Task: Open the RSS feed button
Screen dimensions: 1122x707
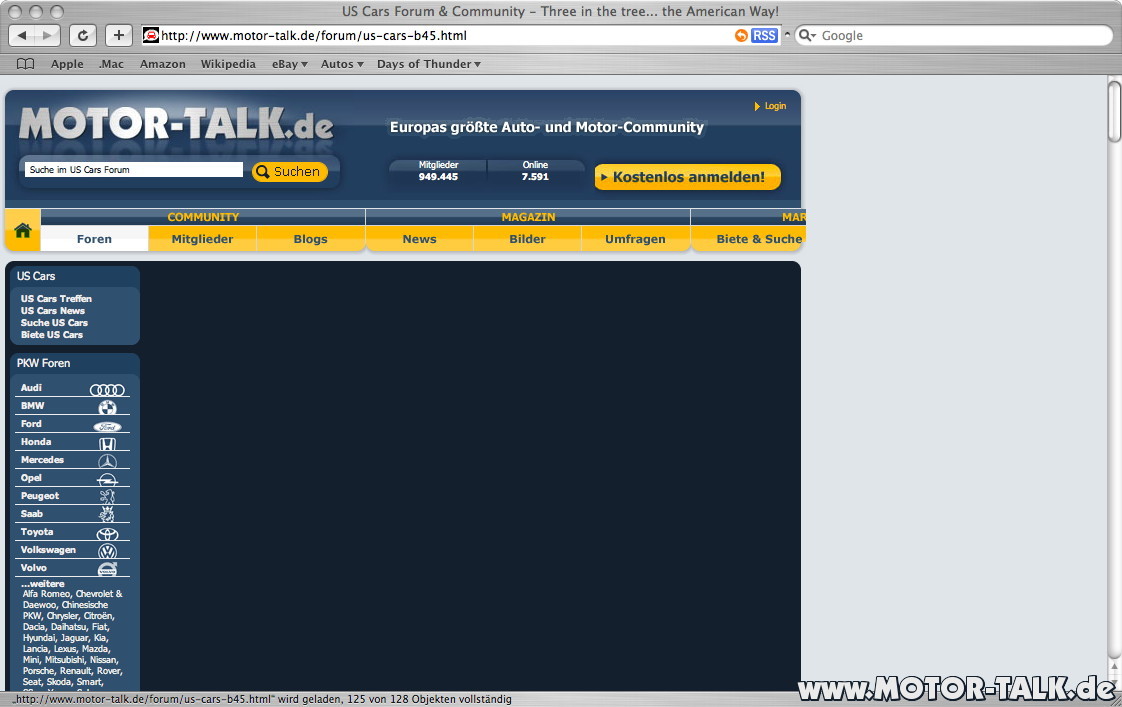Action: point(764,36)
